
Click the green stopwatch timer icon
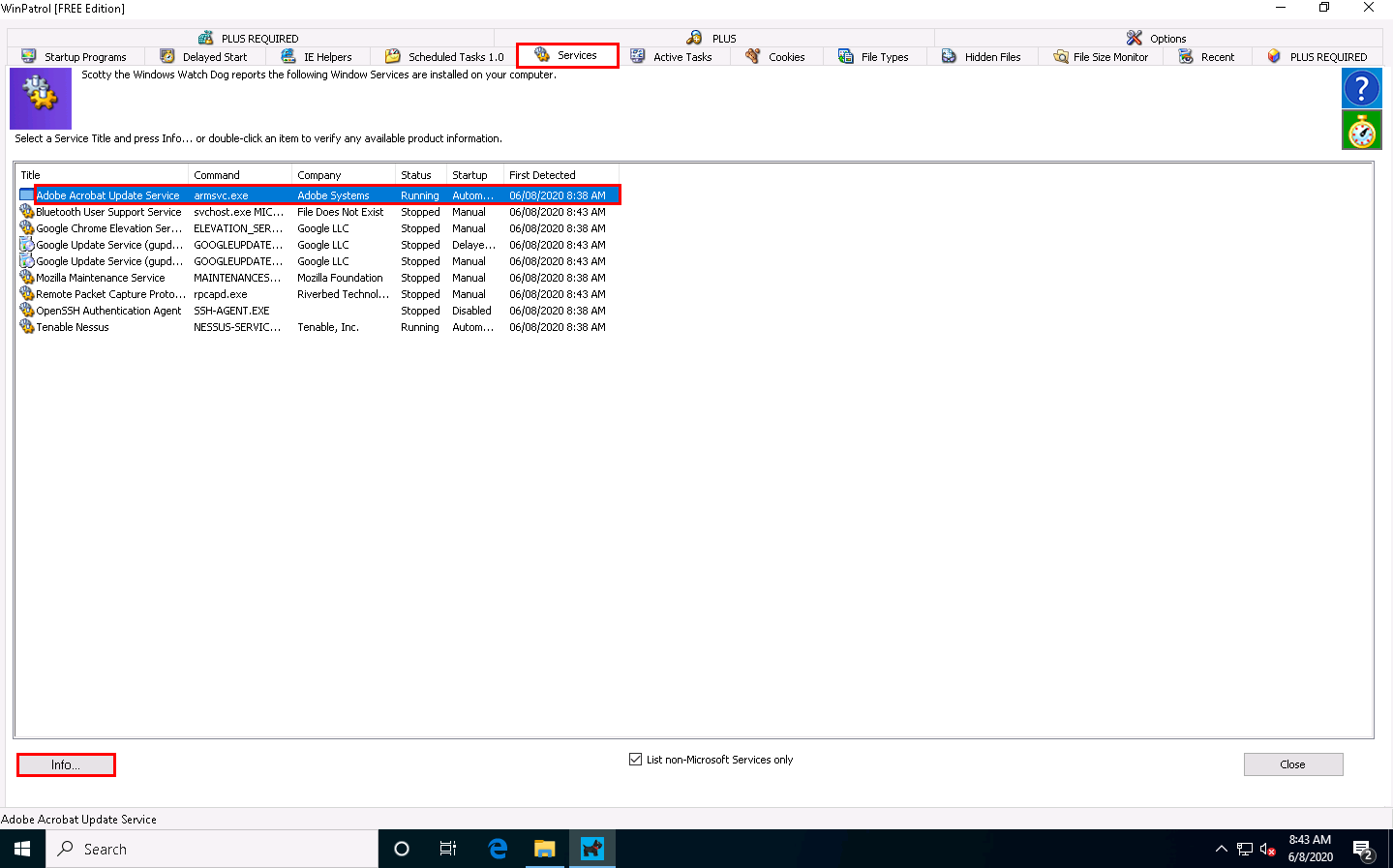click(x=1361, y=131)
